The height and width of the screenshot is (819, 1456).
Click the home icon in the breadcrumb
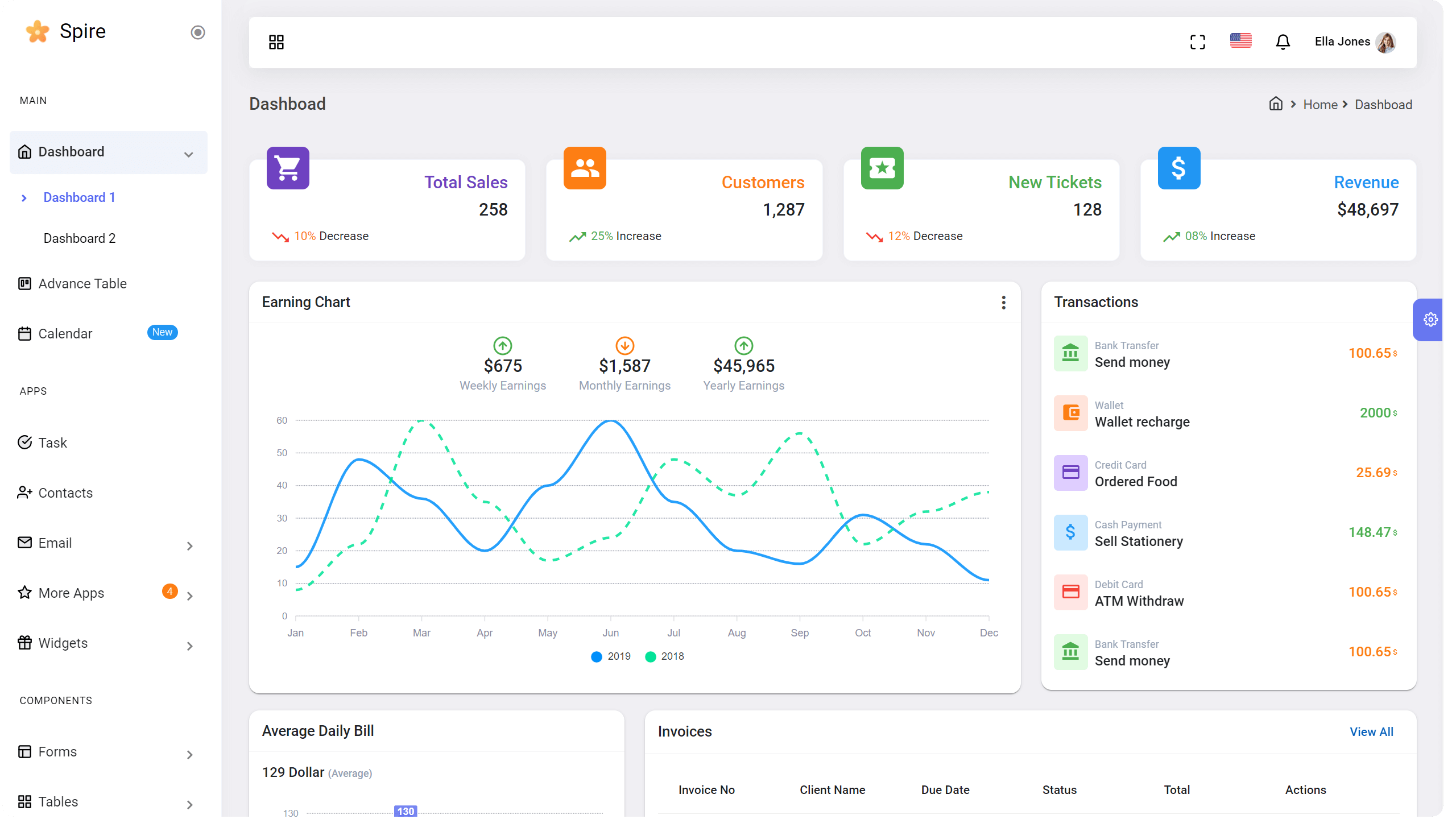1276,104
